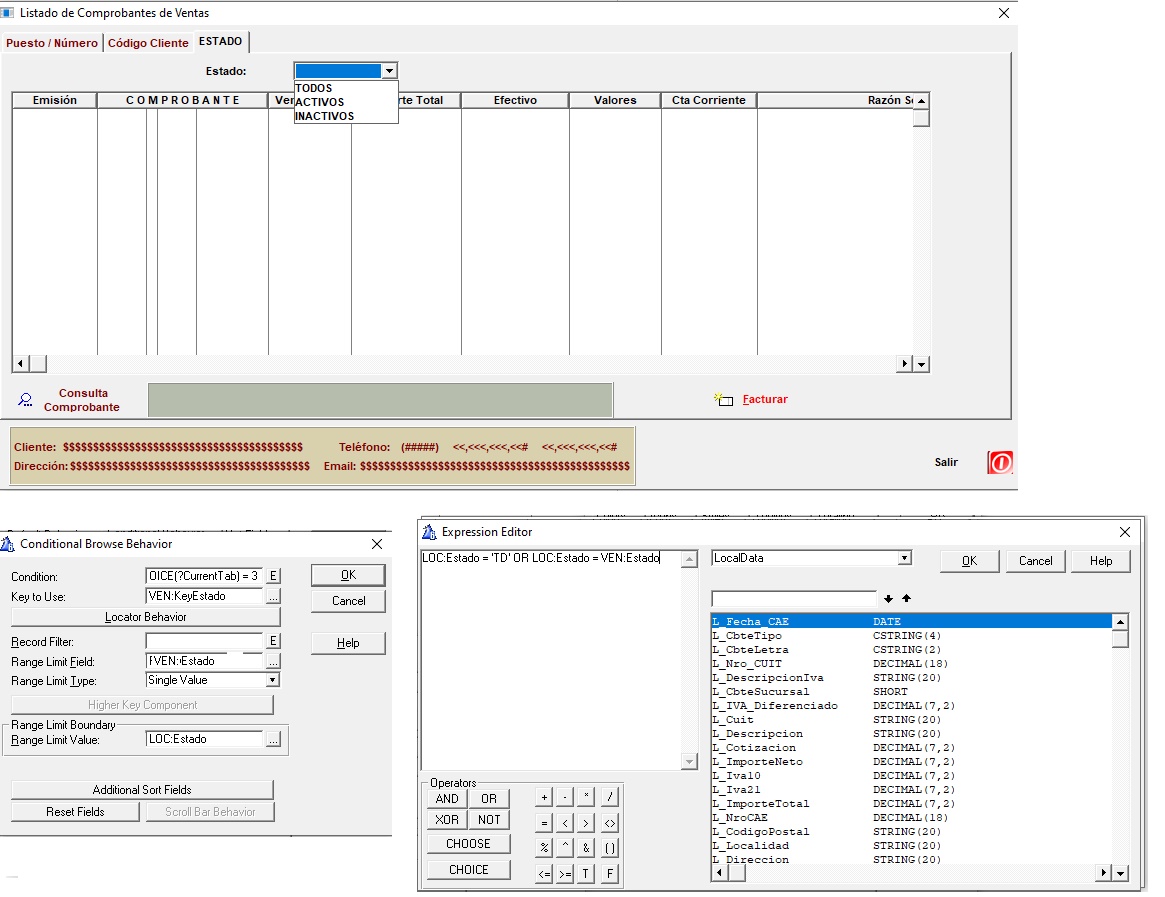This screenshot has height=897, width=1165.
Task: Open the Range Limit Type dropdown
Action: point(273,680)
